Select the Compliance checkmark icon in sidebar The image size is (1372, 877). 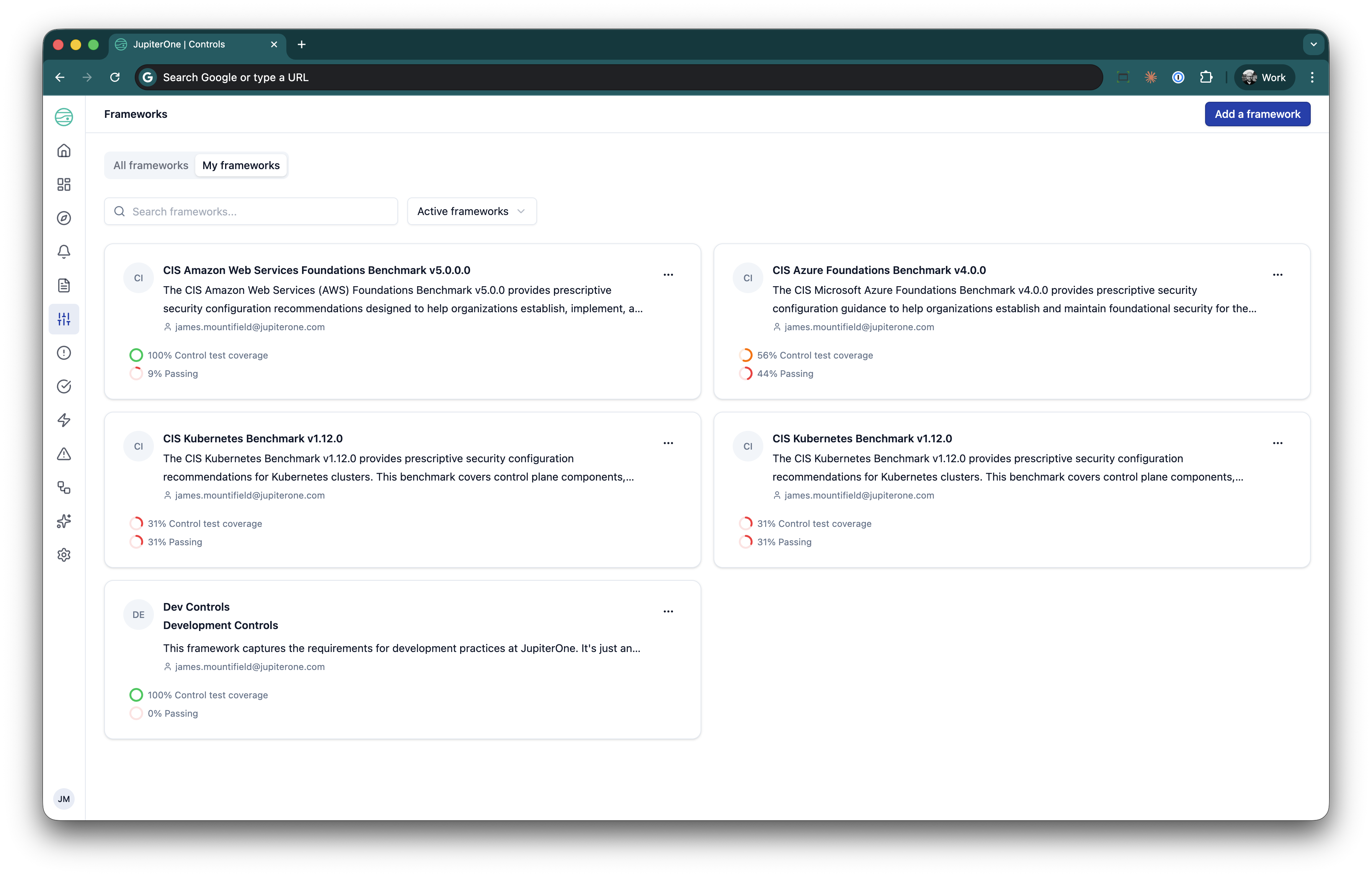64,386
